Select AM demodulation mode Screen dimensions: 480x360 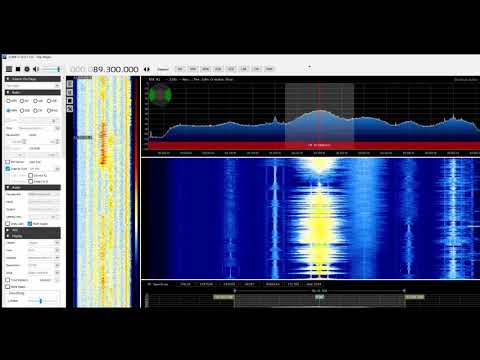point(25,101)
